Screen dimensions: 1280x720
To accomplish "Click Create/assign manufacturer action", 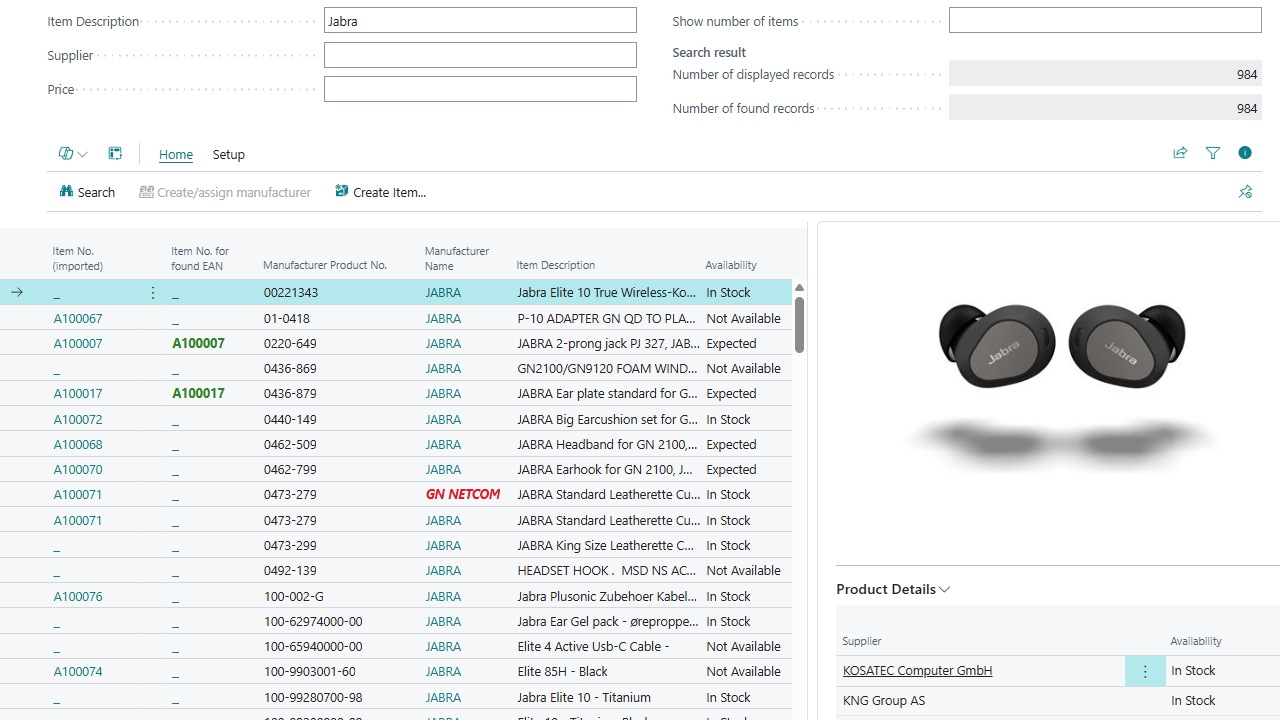I will pyautogui.click(x=225, y=192).
